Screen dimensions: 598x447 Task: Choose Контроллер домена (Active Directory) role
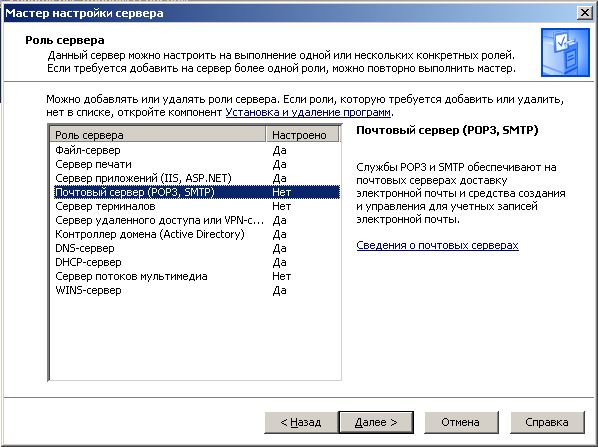tap(196, 234)
